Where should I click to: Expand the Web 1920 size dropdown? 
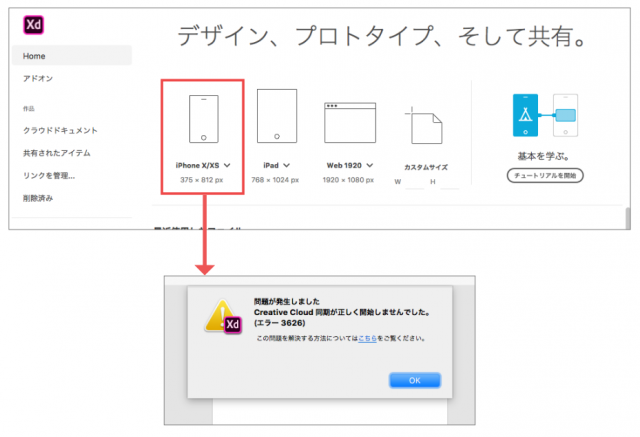click(x=370, y=165)
